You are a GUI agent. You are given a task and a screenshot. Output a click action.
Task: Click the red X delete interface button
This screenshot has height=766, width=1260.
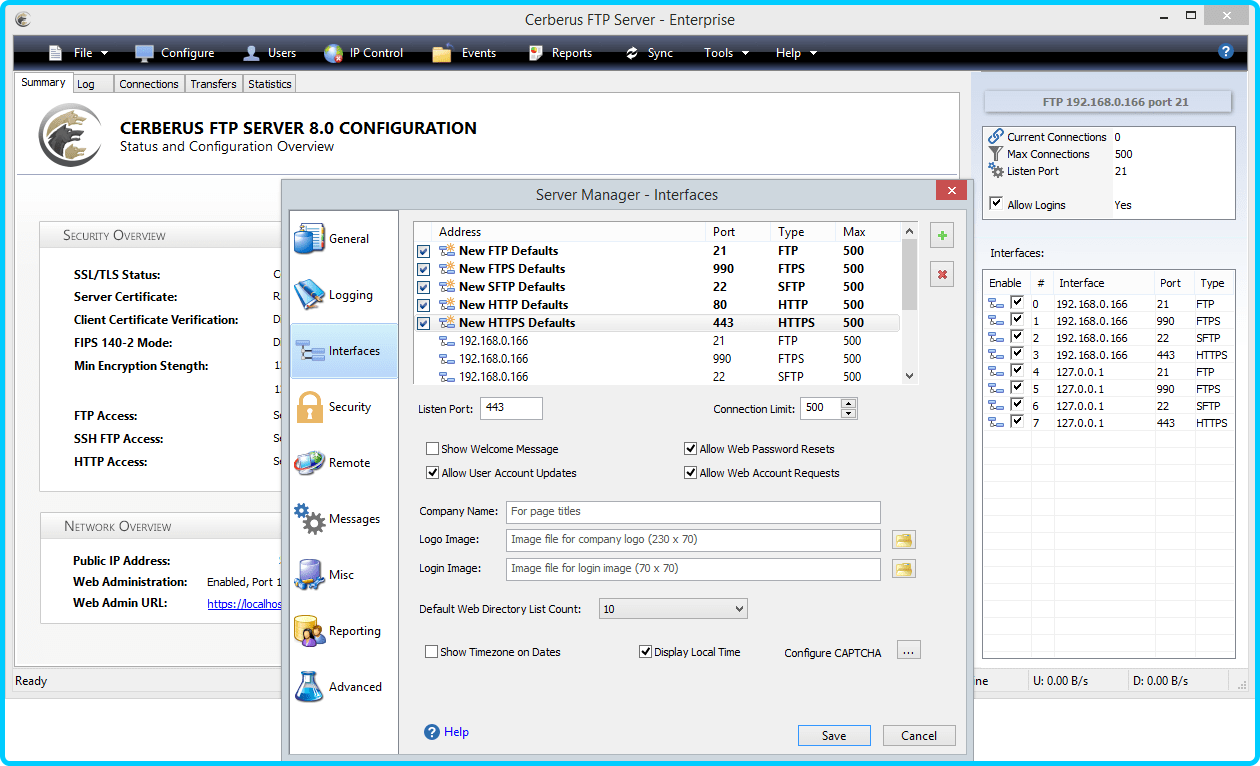click(x=941, y=274)
